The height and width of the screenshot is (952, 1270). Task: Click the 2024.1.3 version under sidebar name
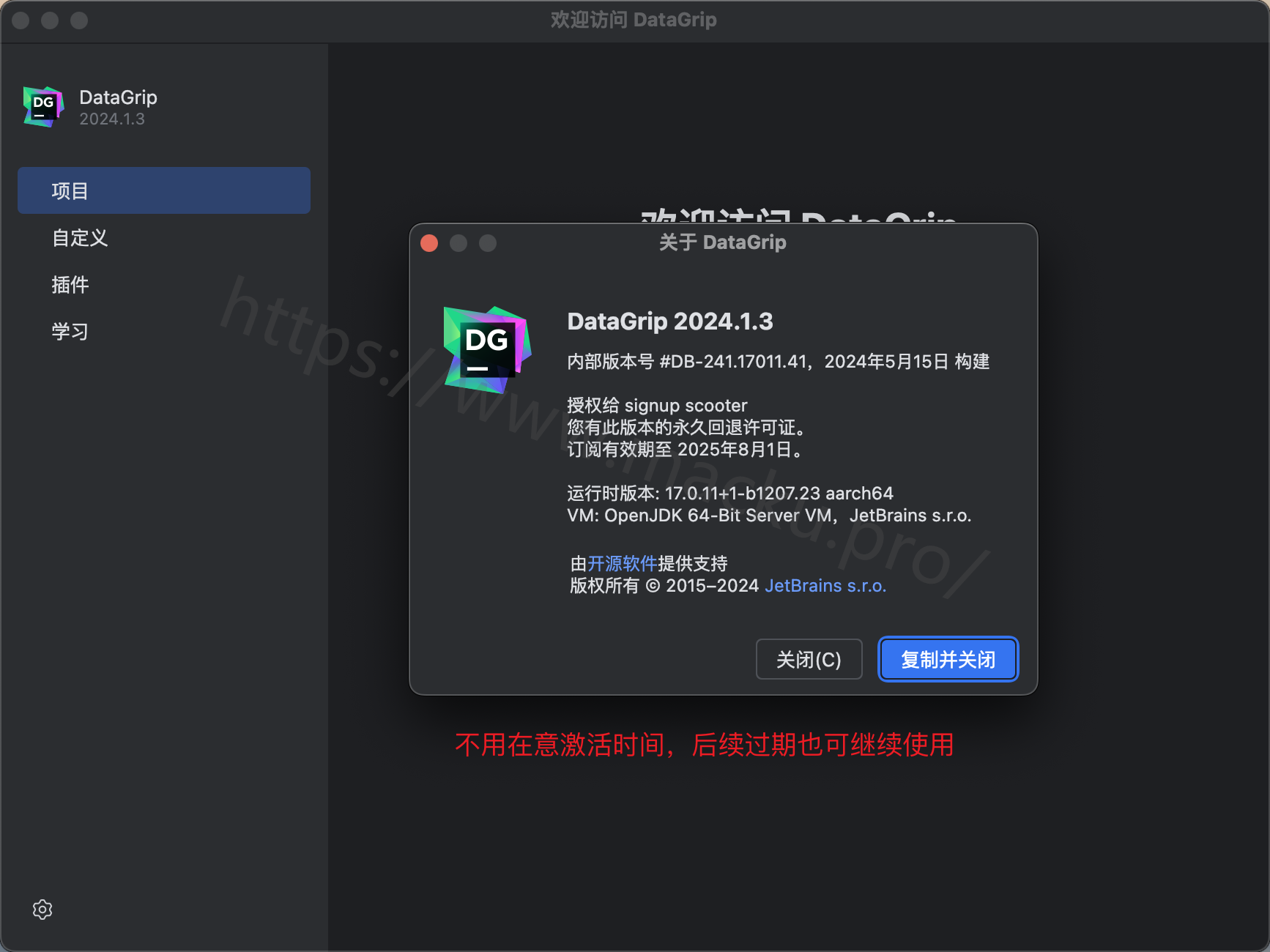tap(112, 119)
